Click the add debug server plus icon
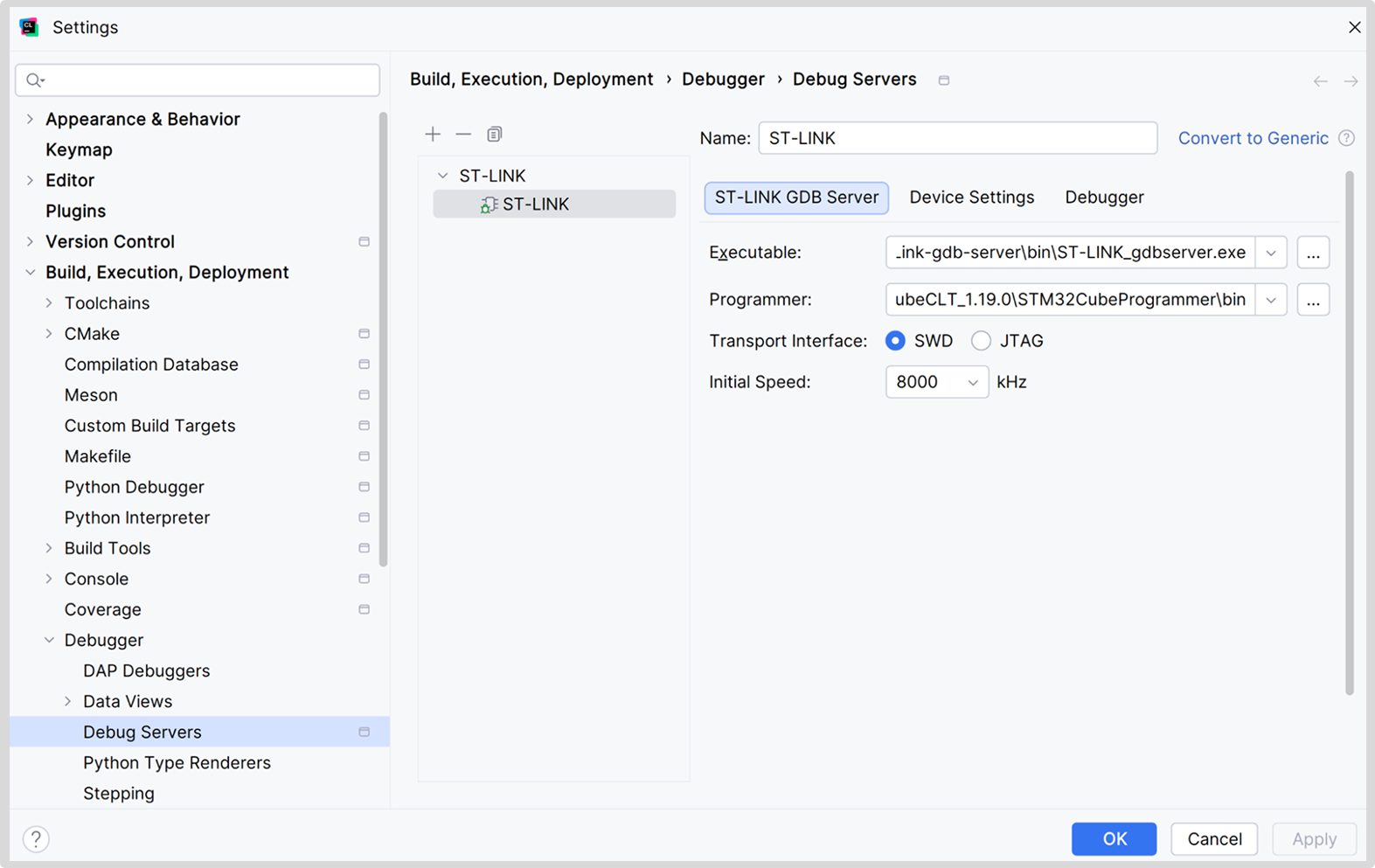The image size is (1375, 868). coord(433,134)
